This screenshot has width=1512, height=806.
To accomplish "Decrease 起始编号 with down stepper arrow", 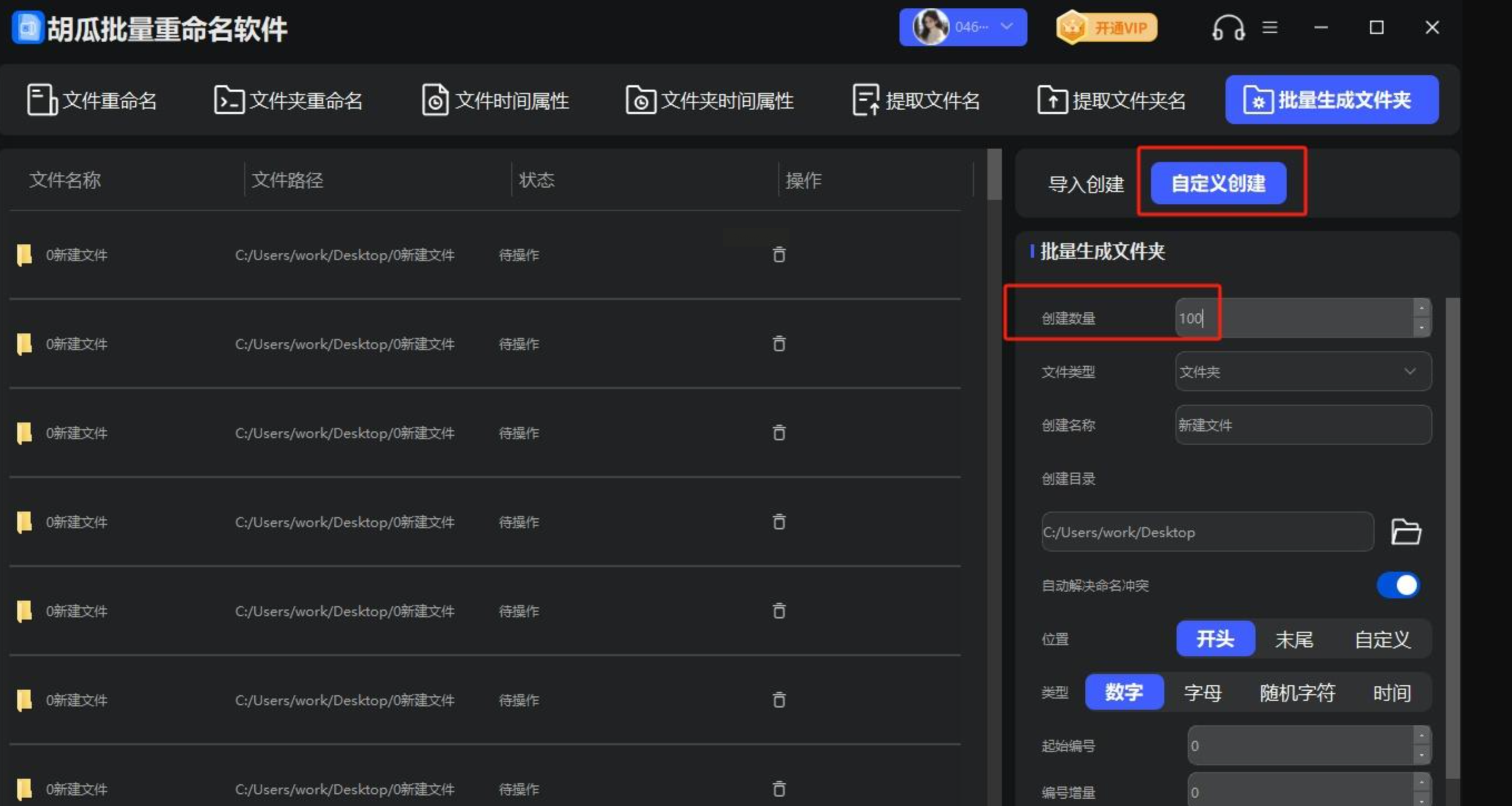I will coord(1422,755).
